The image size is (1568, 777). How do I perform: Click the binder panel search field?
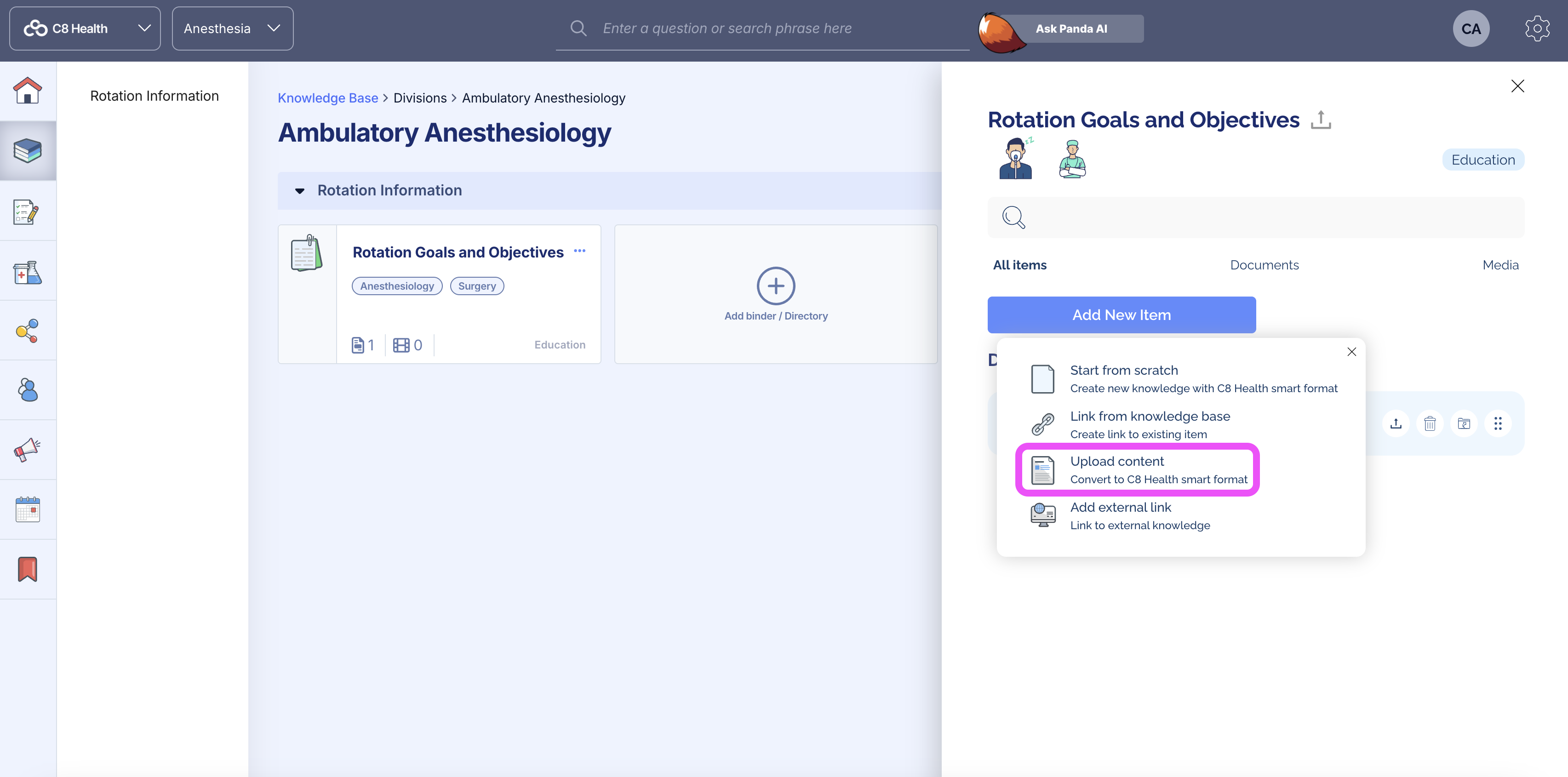point(1255,217)
